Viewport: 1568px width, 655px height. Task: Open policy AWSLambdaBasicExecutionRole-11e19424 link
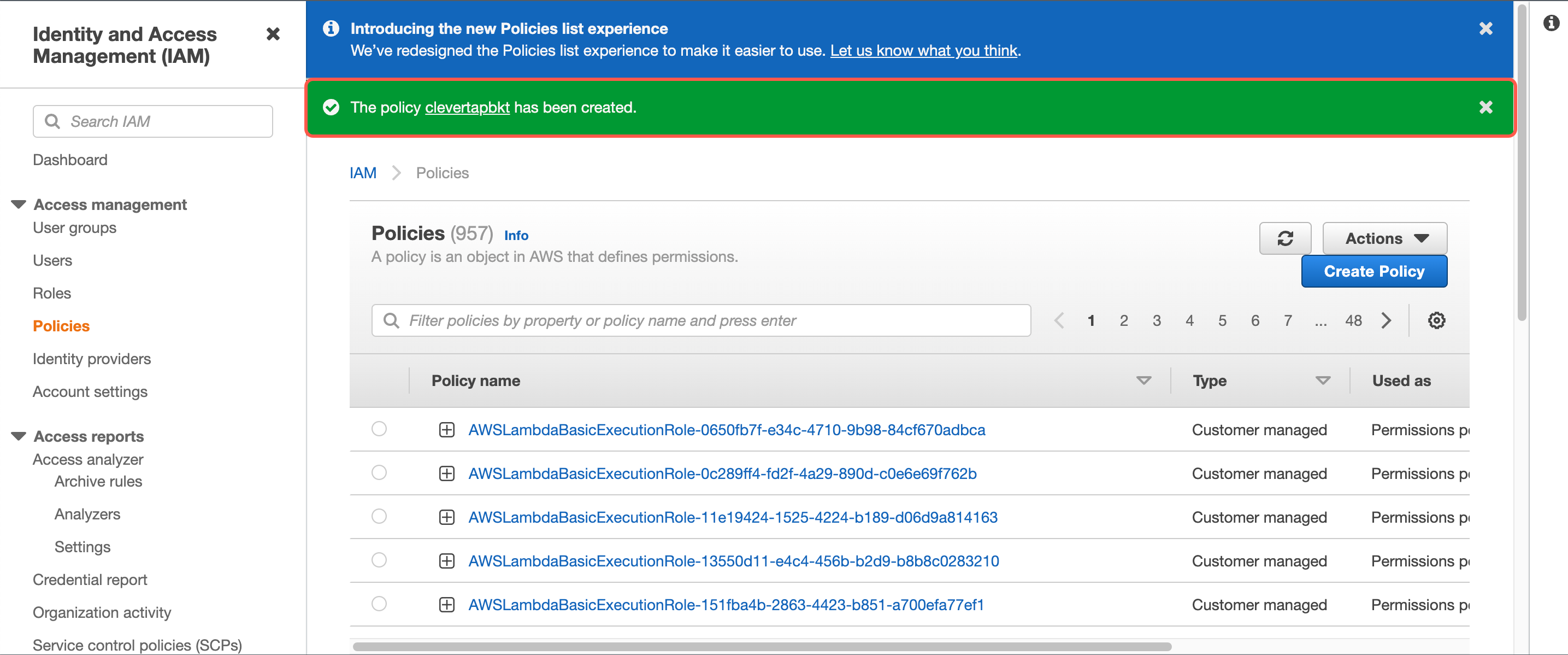coord(733,517)
